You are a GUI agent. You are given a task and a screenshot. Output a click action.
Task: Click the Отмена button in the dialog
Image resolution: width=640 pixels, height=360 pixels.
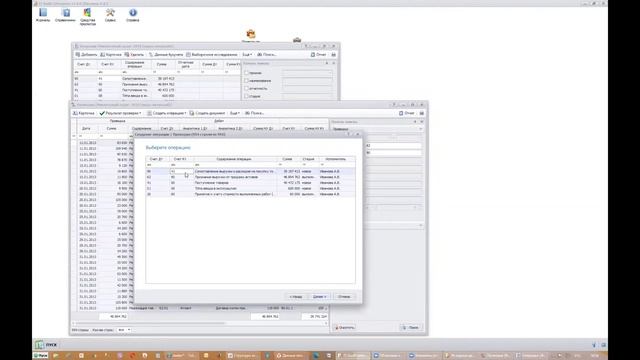click(344, 297)
